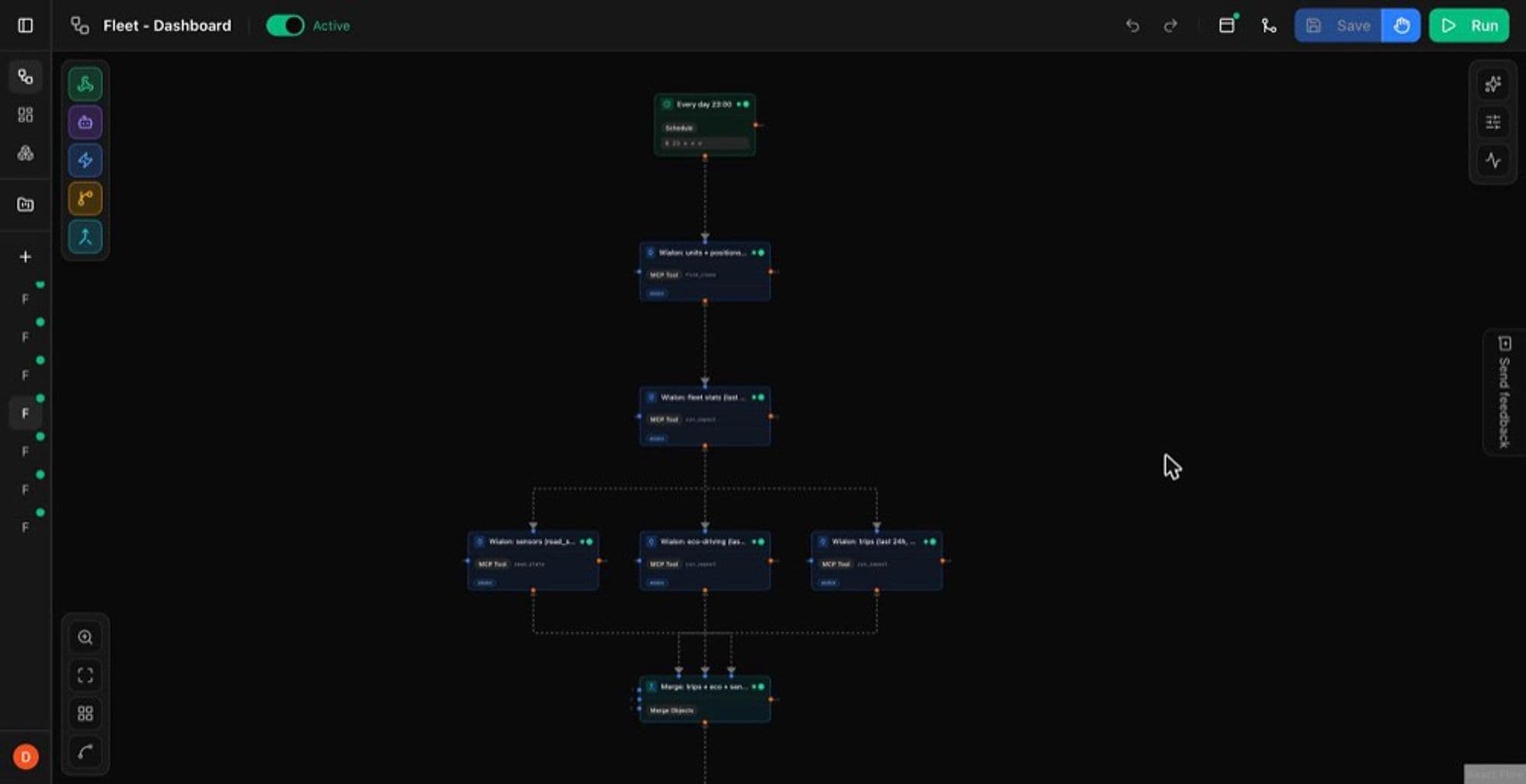Open the stacked cubes section in left nav
Viewport: 1526px width, 784px height.
click(25, 153)
